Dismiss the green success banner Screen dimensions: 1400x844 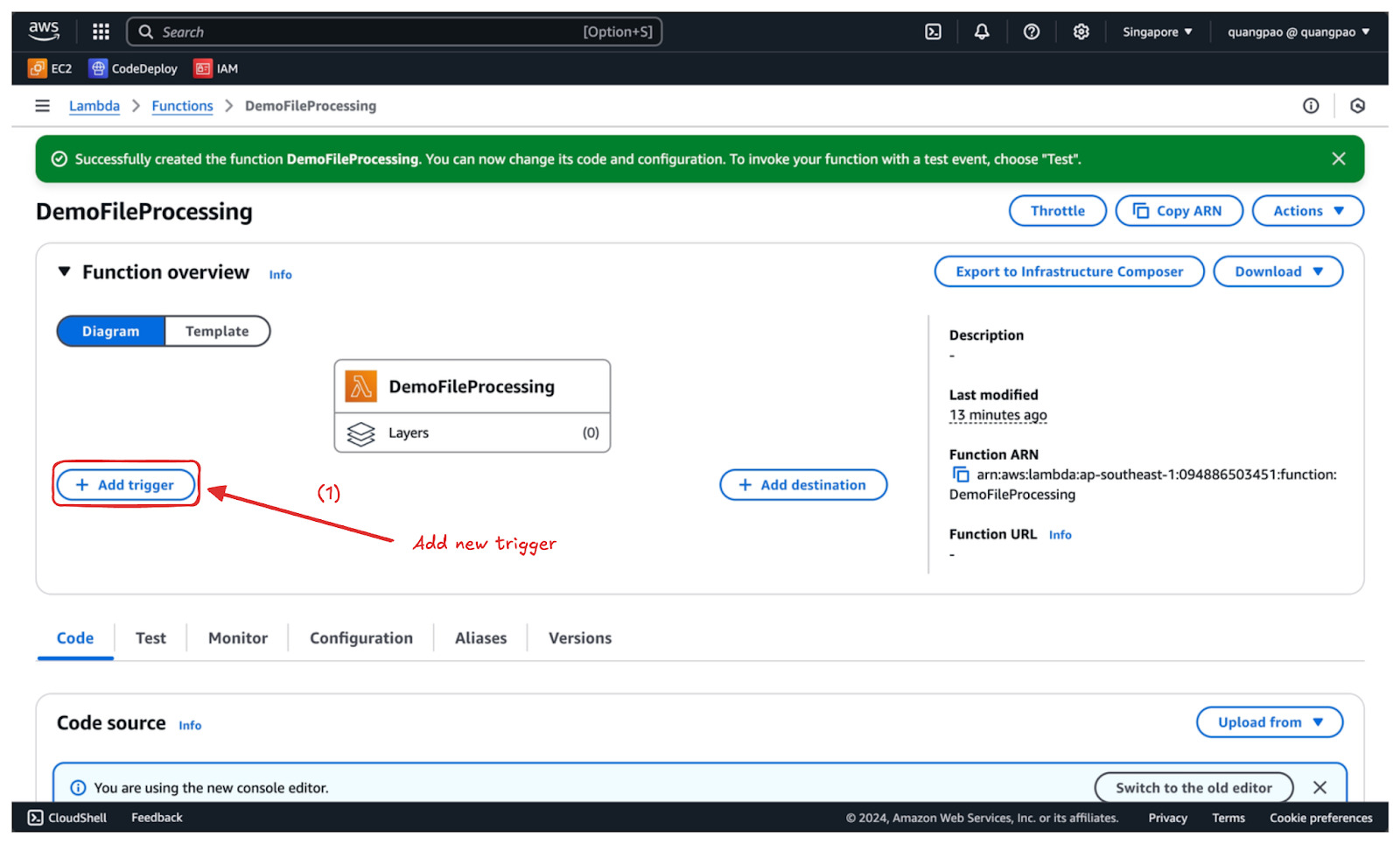click(1339, 158)
